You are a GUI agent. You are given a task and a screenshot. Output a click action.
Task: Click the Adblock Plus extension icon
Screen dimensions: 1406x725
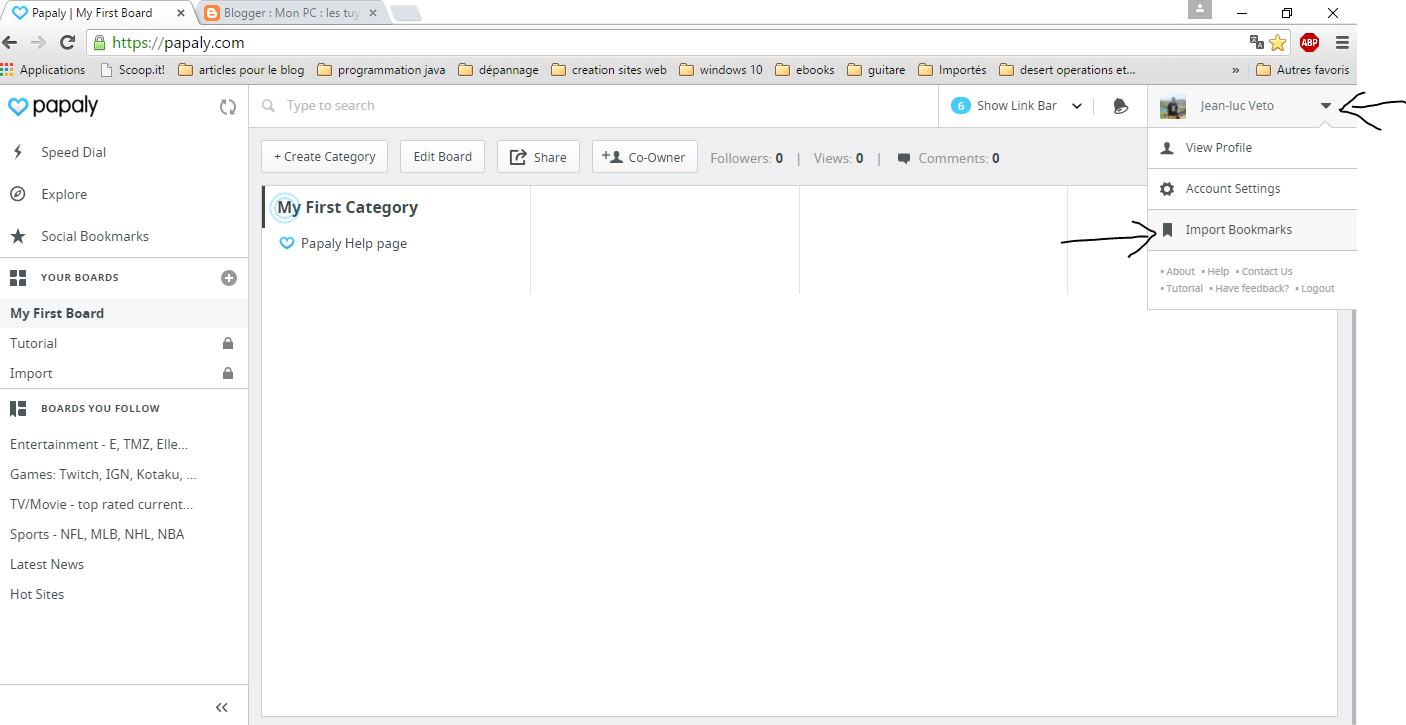(1309, 42)
